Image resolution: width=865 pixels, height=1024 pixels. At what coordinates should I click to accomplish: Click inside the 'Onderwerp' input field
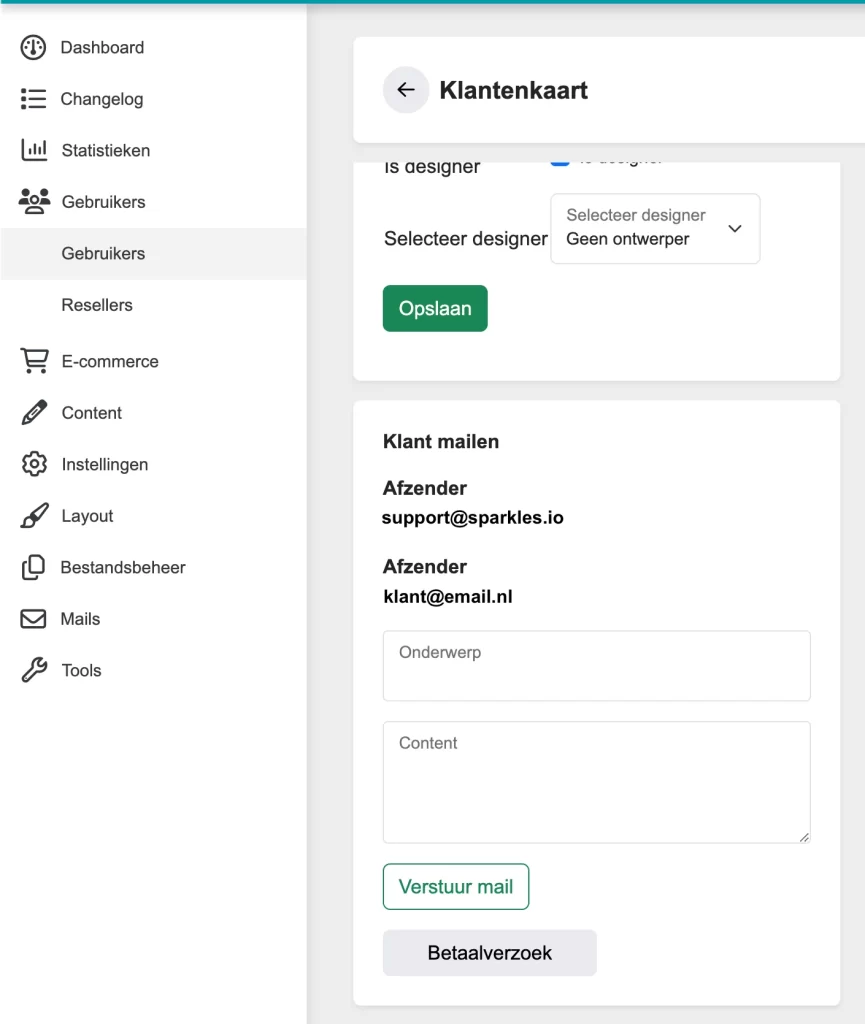pos(596,665)
